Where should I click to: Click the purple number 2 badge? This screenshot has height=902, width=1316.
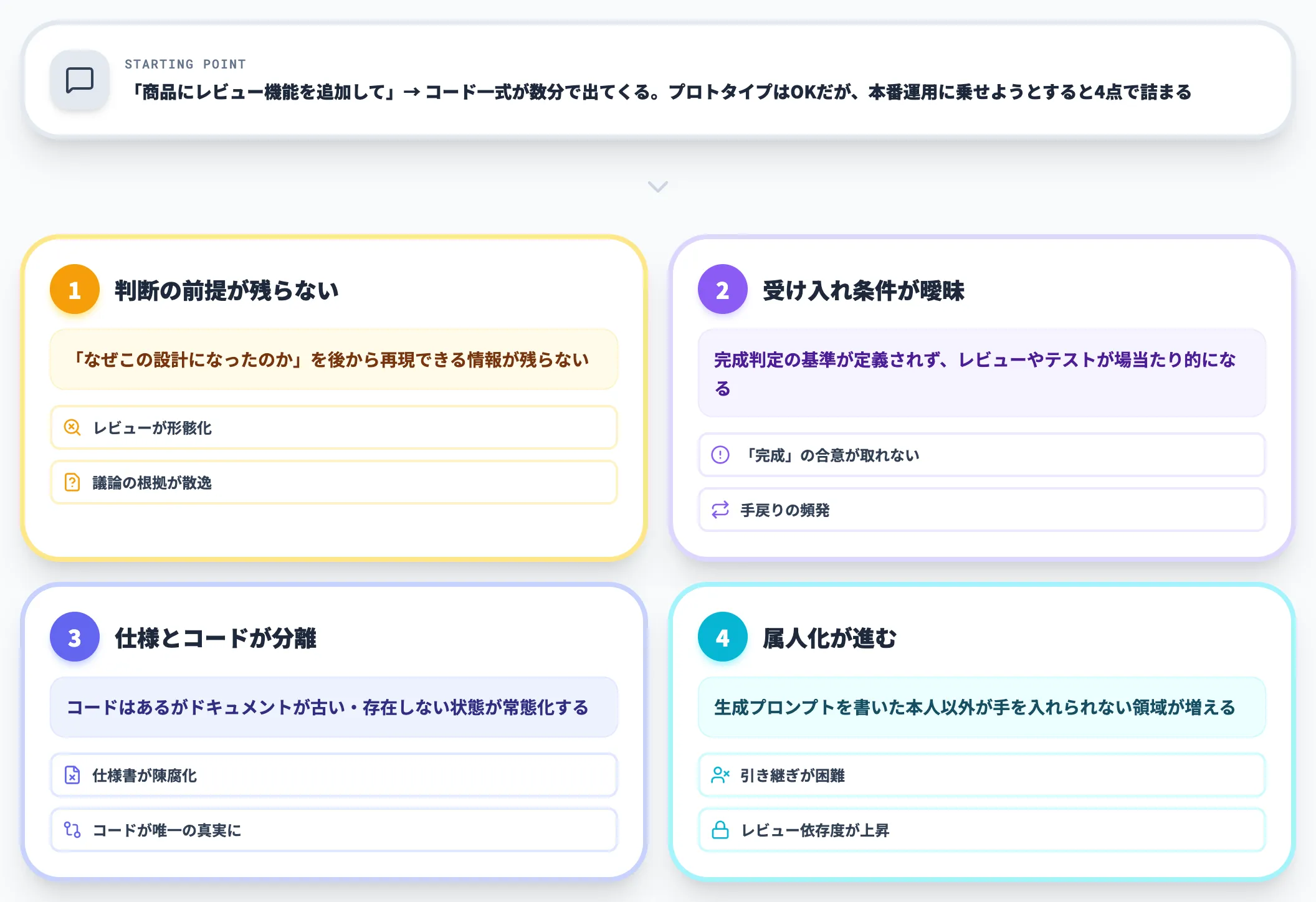[723, 290]
